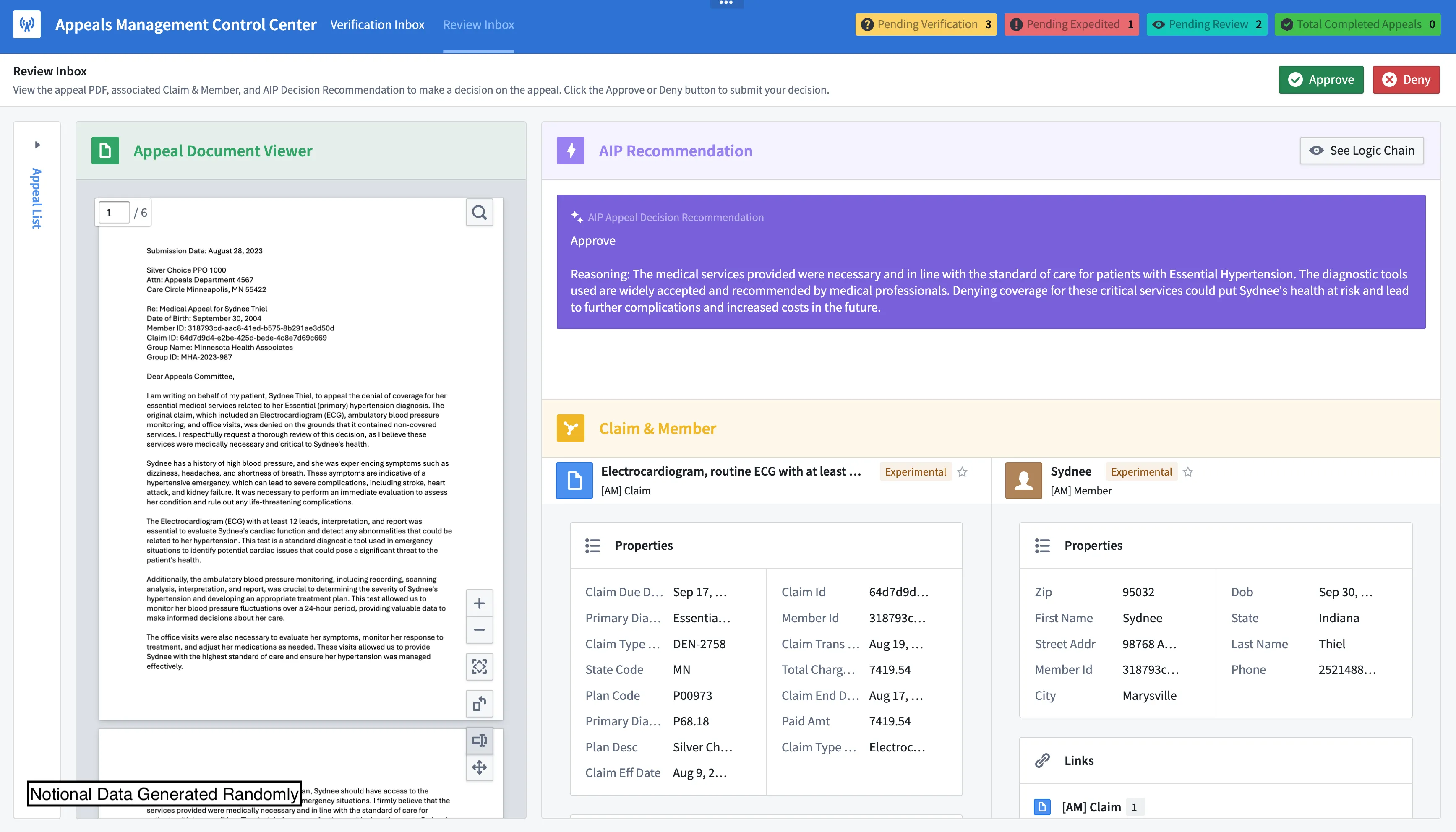This screenshot has width=1456, height=832.
Task: Zoom out the appeal document
Action: (x=479, y=630)
